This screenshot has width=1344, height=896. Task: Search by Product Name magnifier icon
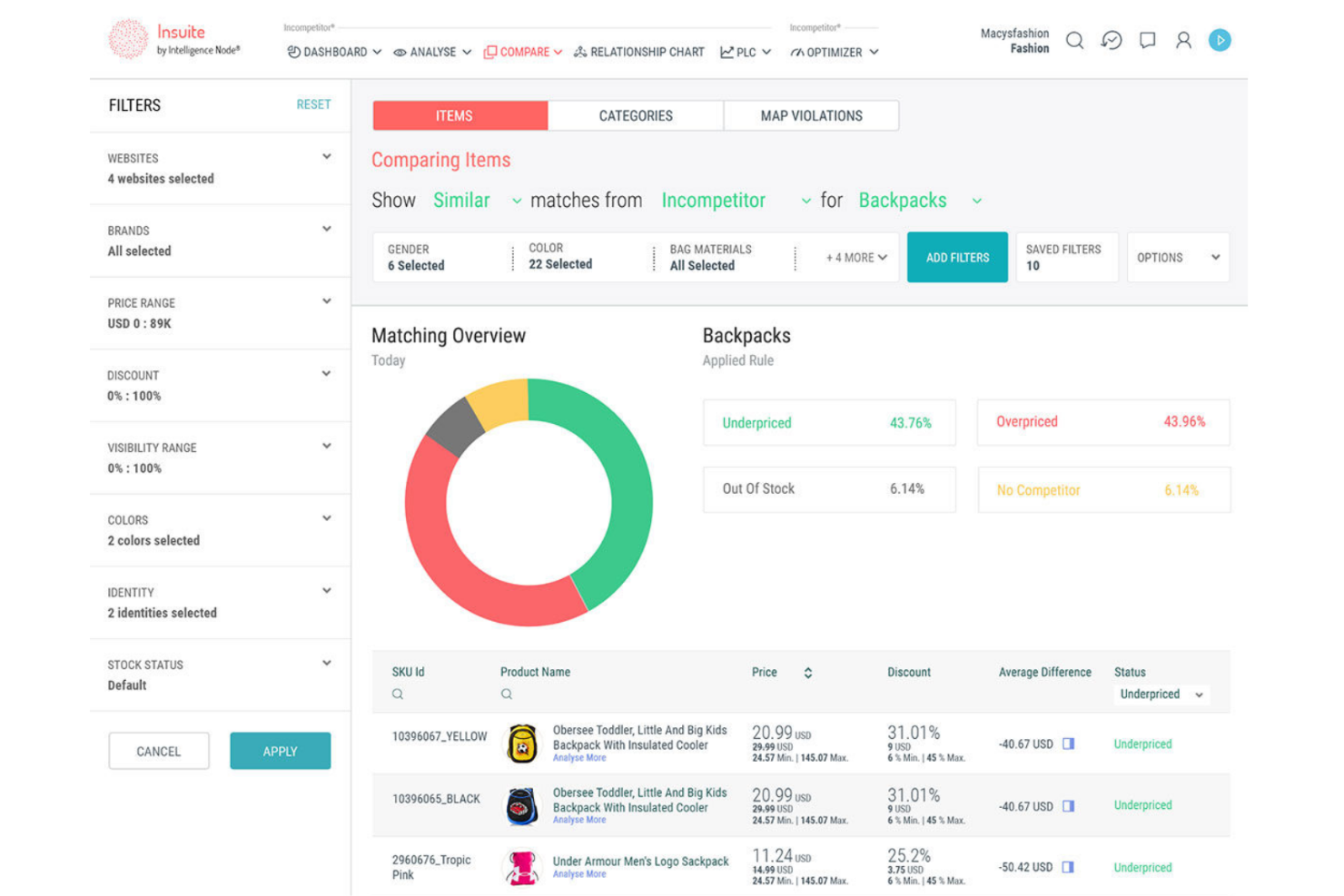point(507,694)
